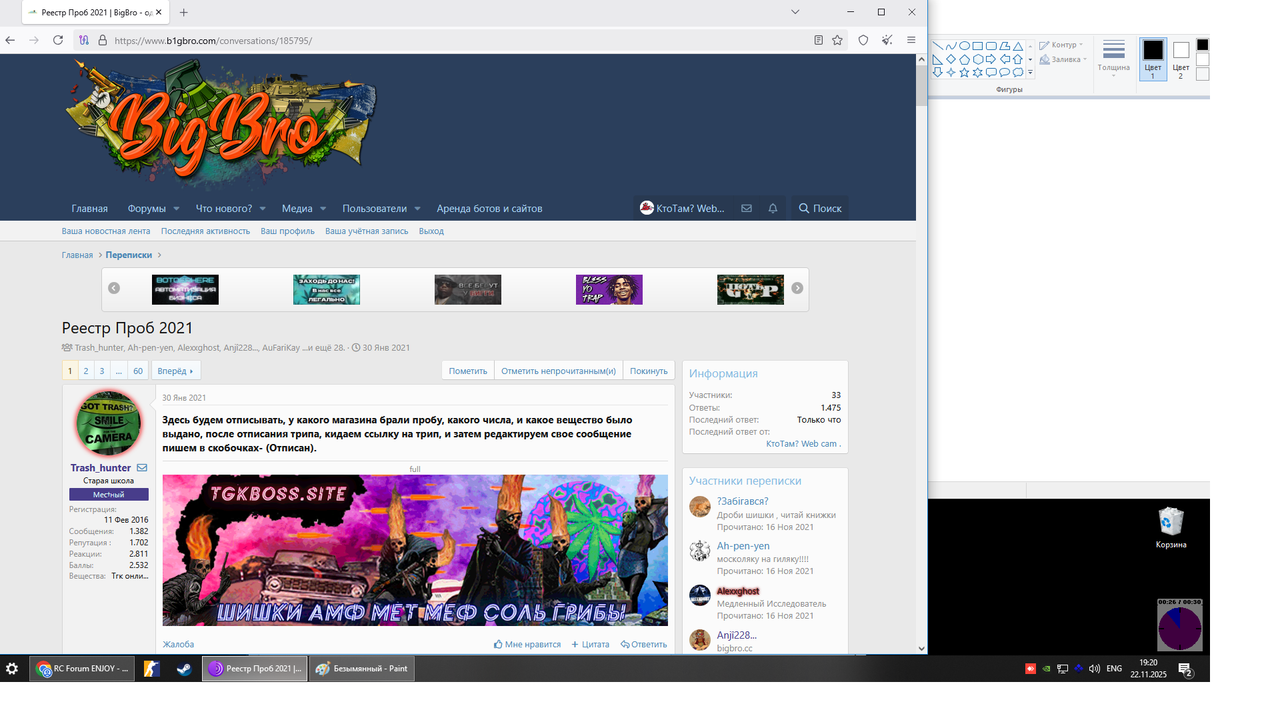The image size is (1280, 720).
Task: Select the curve shape in Paint
Action: [x=951, y=46]
